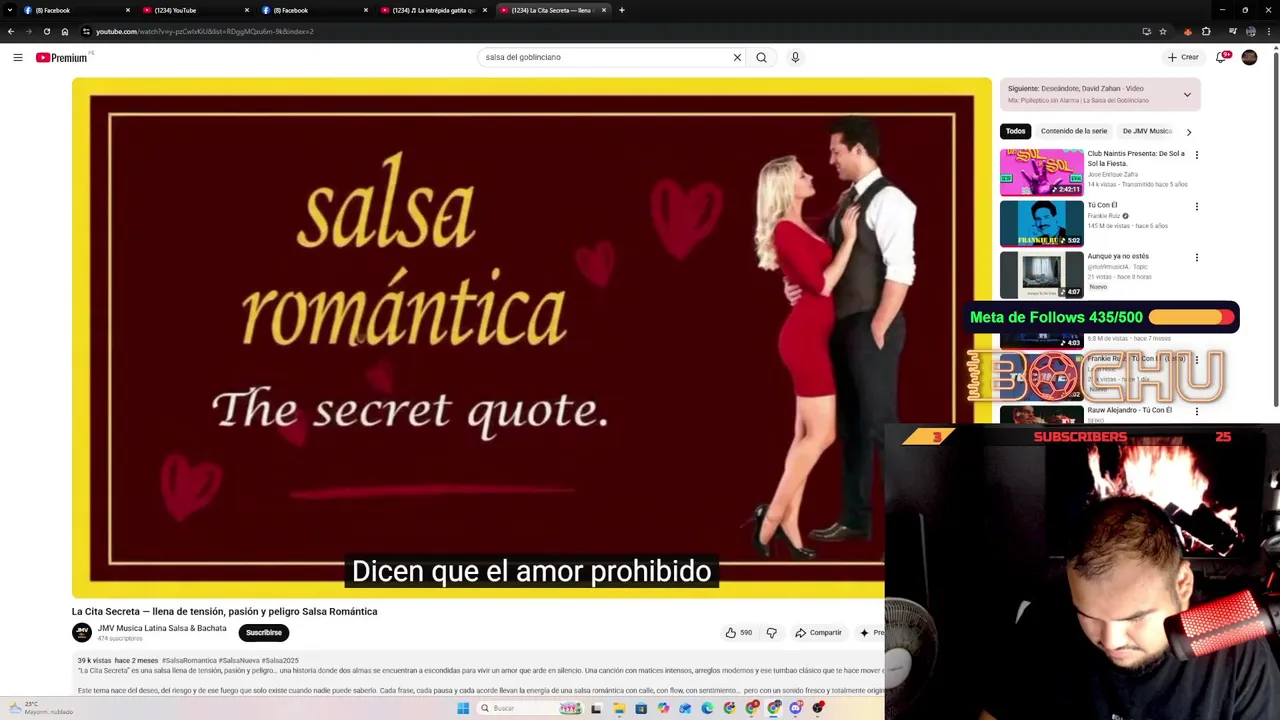Viewport: 1280px width, 720px height.
Task: Open the YouTube account avatar menu
Action: click(x=1249, y=57)
